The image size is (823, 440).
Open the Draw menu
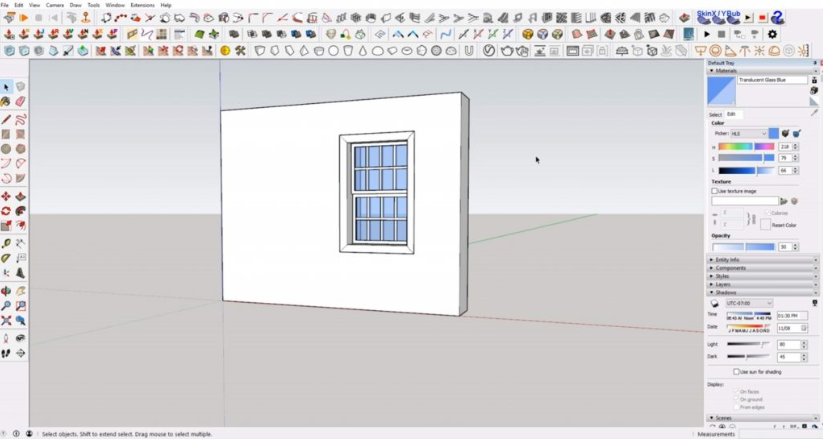tap(76, 5)
